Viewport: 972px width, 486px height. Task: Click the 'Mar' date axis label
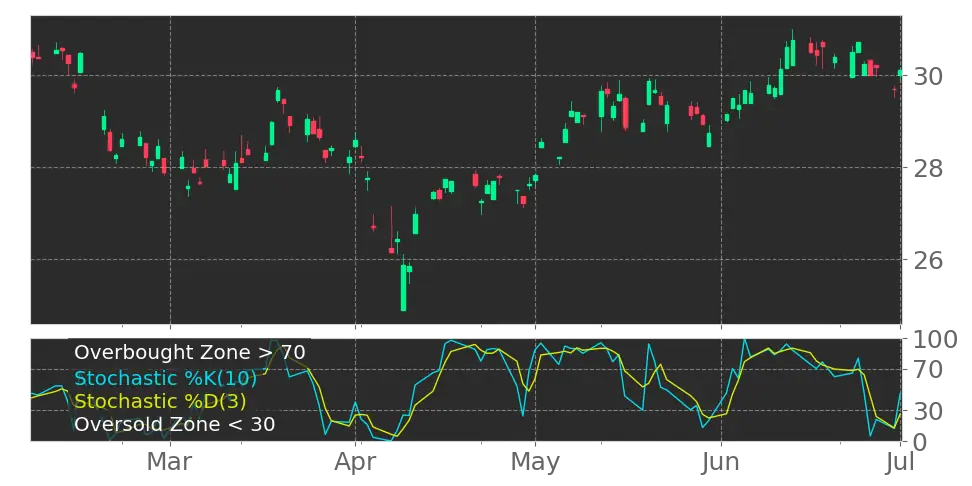tap(170, 462)
